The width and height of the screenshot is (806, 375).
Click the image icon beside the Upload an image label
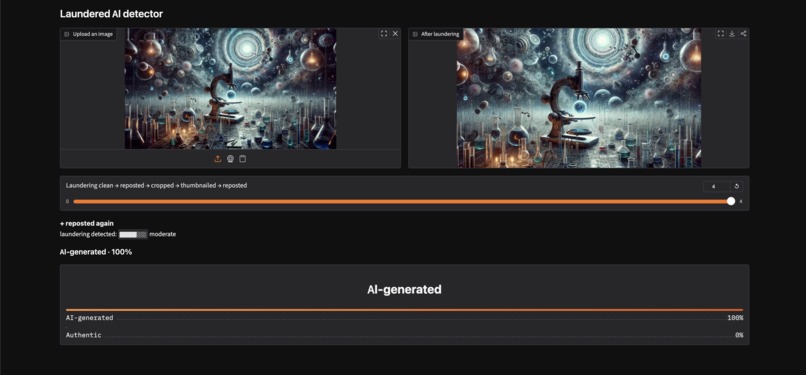(67, 34)
